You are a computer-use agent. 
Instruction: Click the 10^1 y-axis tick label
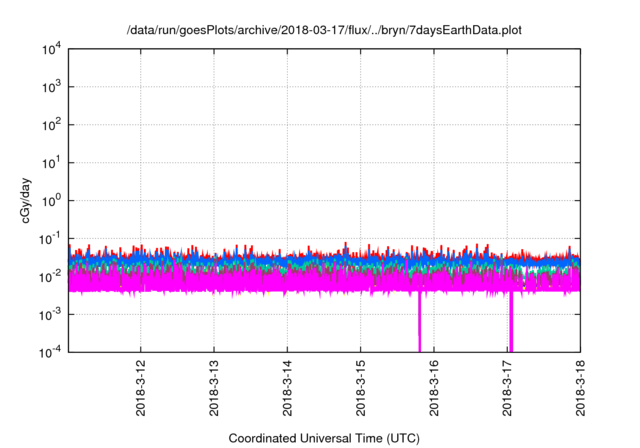pos(51,163)
